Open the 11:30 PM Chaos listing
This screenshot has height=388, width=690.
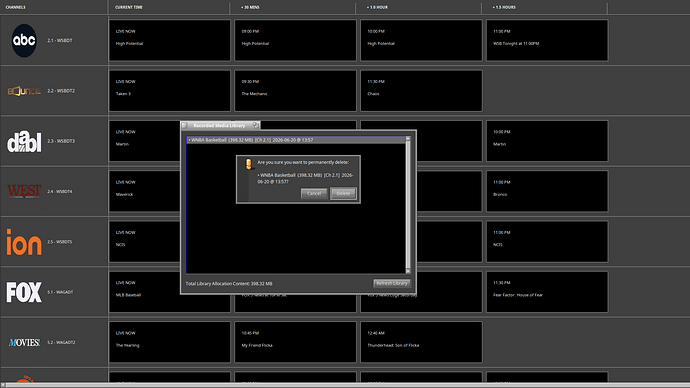click(421, 91)
